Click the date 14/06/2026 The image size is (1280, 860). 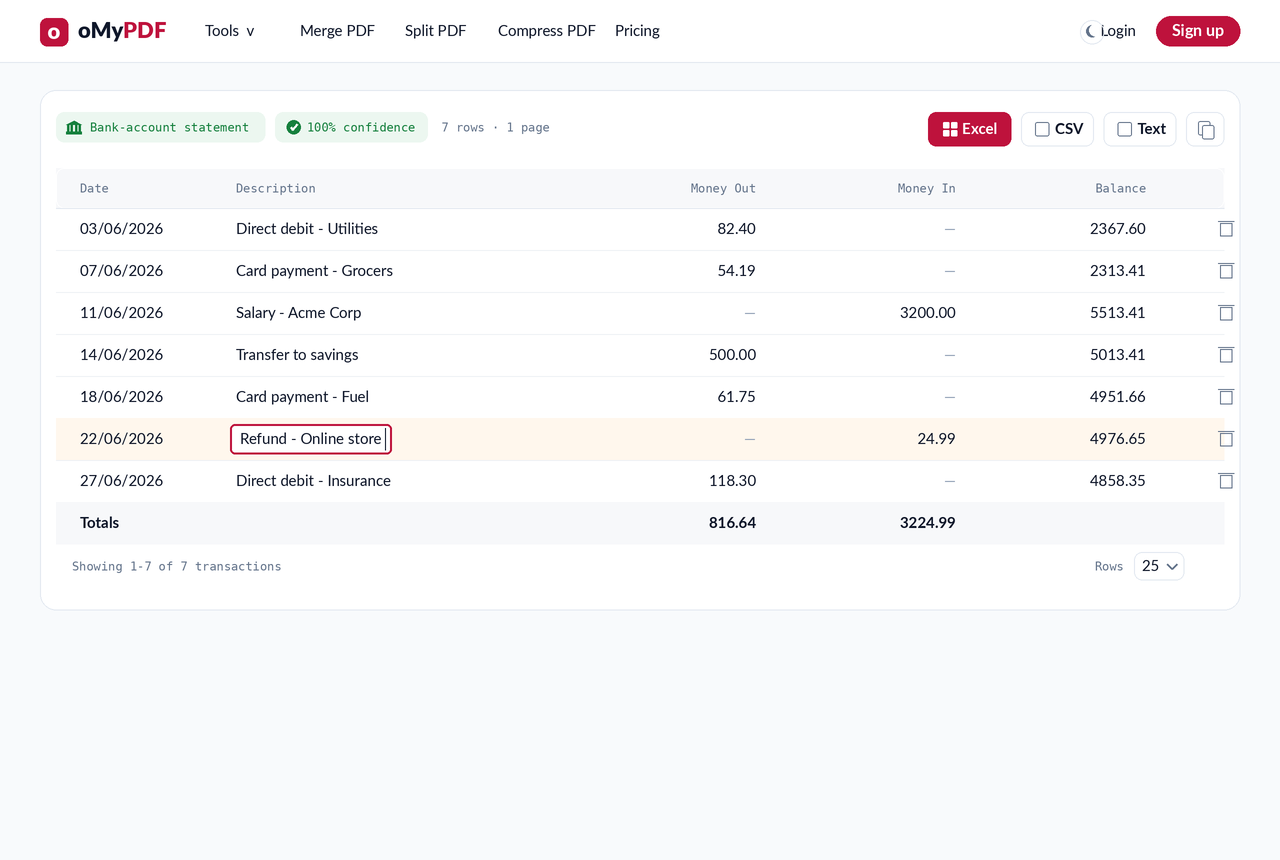click(121, 355)
